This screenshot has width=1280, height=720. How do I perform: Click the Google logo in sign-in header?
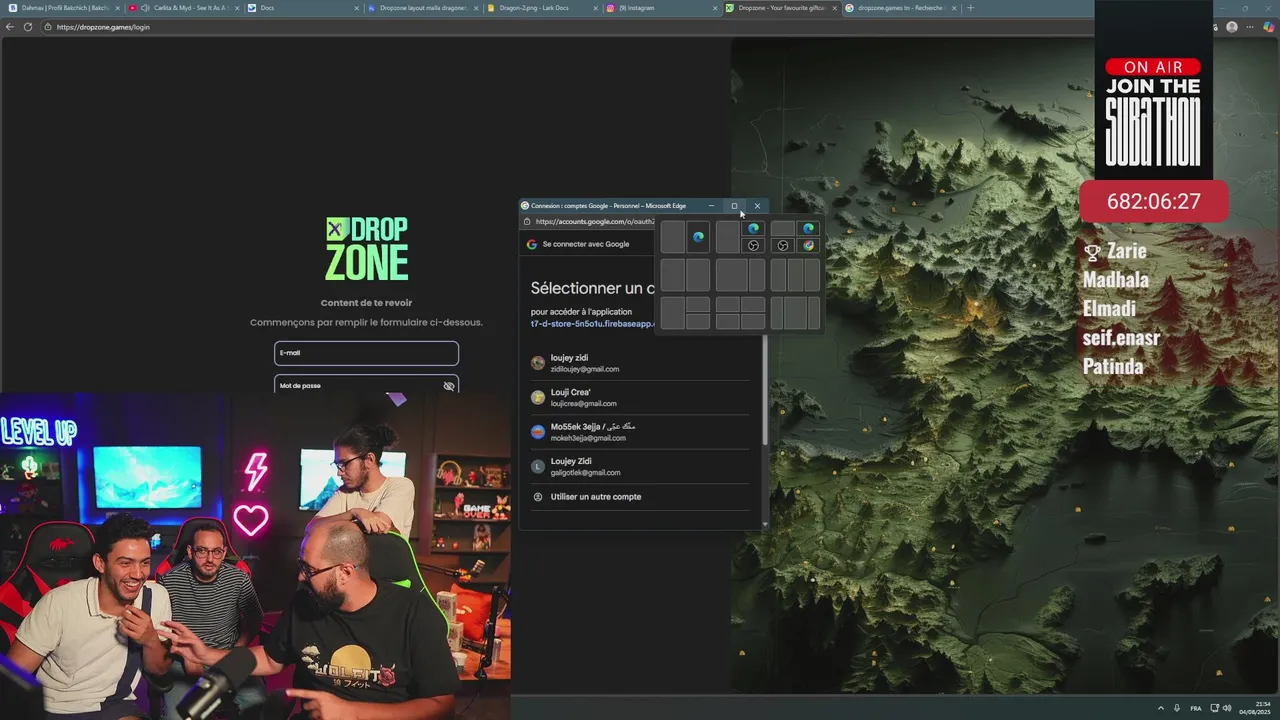pyautogui.click(x=532, y=244)
